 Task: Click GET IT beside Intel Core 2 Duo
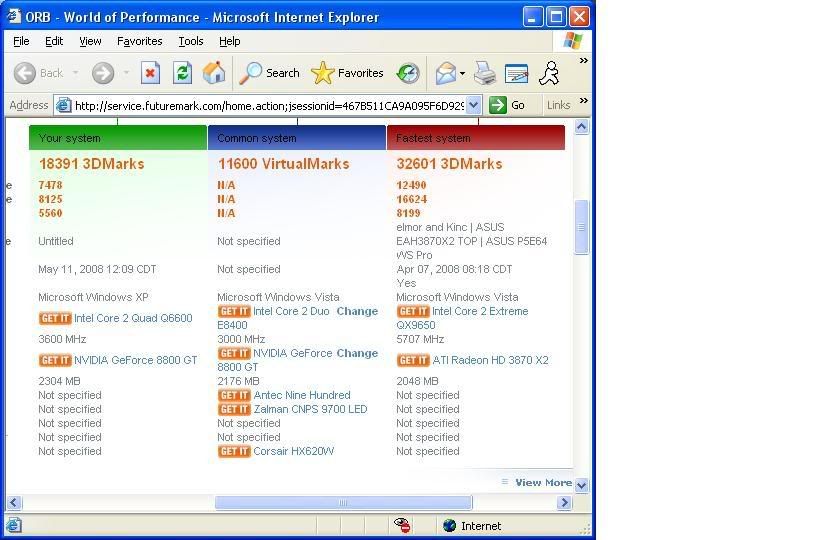pos(234,311)
